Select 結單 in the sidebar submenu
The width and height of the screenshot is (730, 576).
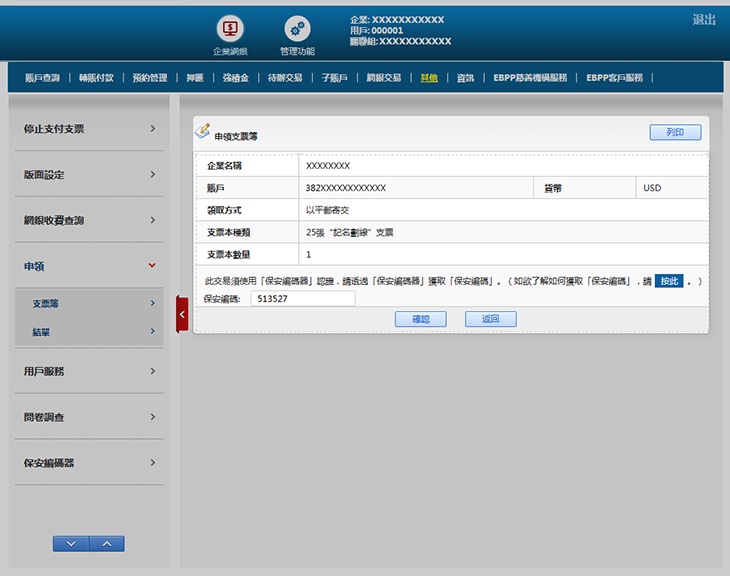click(x=90, y=331)
